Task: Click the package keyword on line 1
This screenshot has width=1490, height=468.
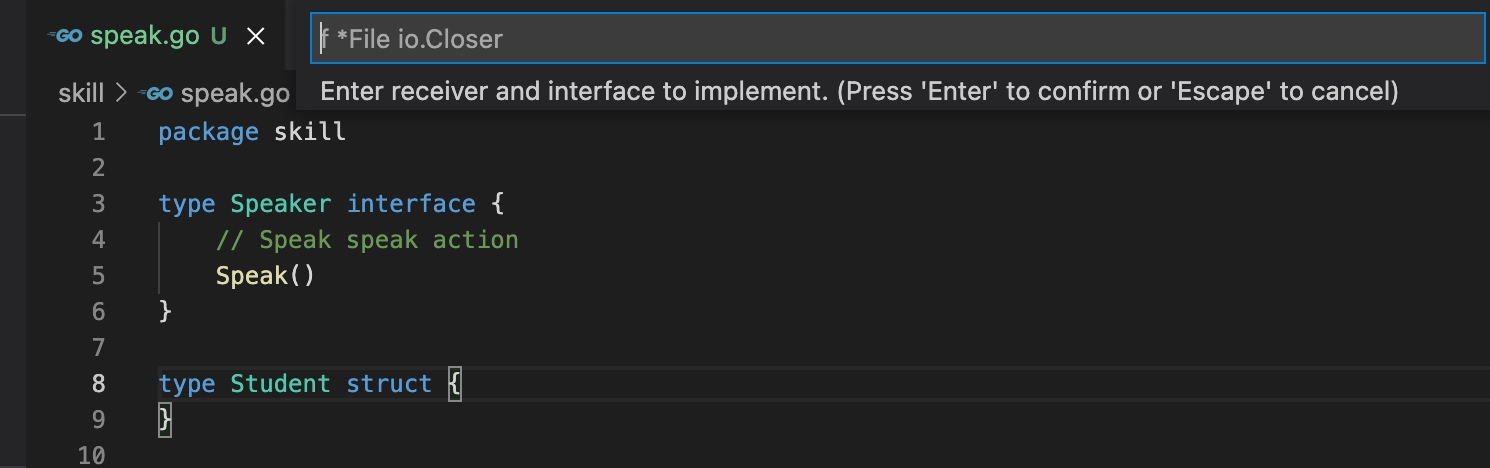Action: (x=208, y=132)
